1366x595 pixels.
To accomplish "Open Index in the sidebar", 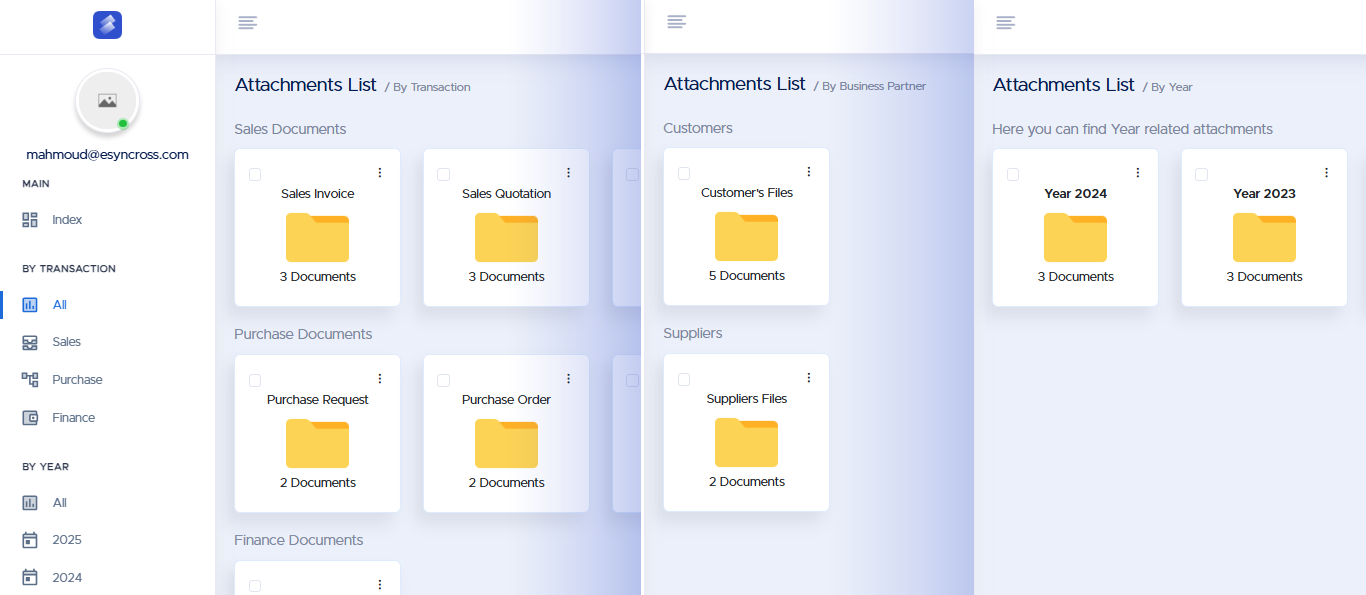I will [67, 220].
